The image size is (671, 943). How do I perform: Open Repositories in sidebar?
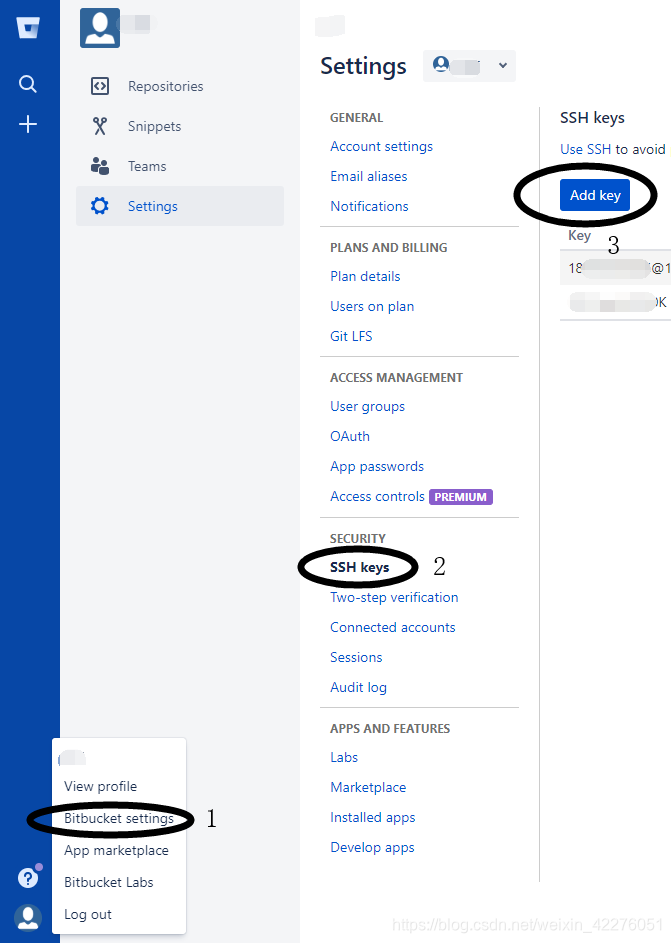pyautogui.click(x=165, y=86)
